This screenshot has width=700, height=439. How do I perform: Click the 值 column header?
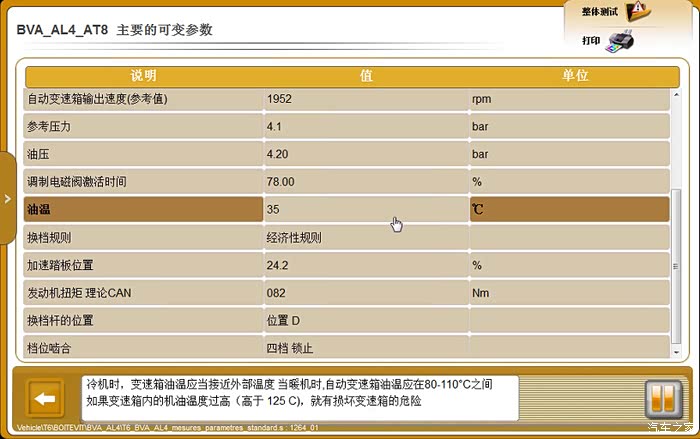tap(366, 76)
